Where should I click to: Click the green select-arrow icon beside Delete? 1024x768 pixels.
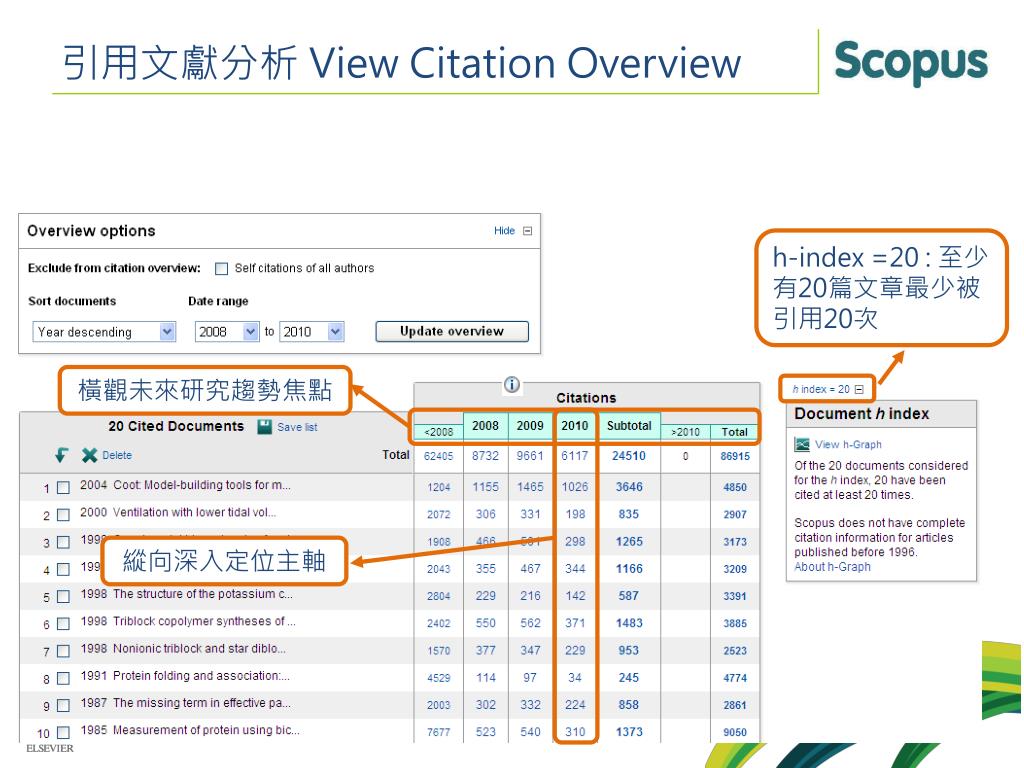(61, 455)
